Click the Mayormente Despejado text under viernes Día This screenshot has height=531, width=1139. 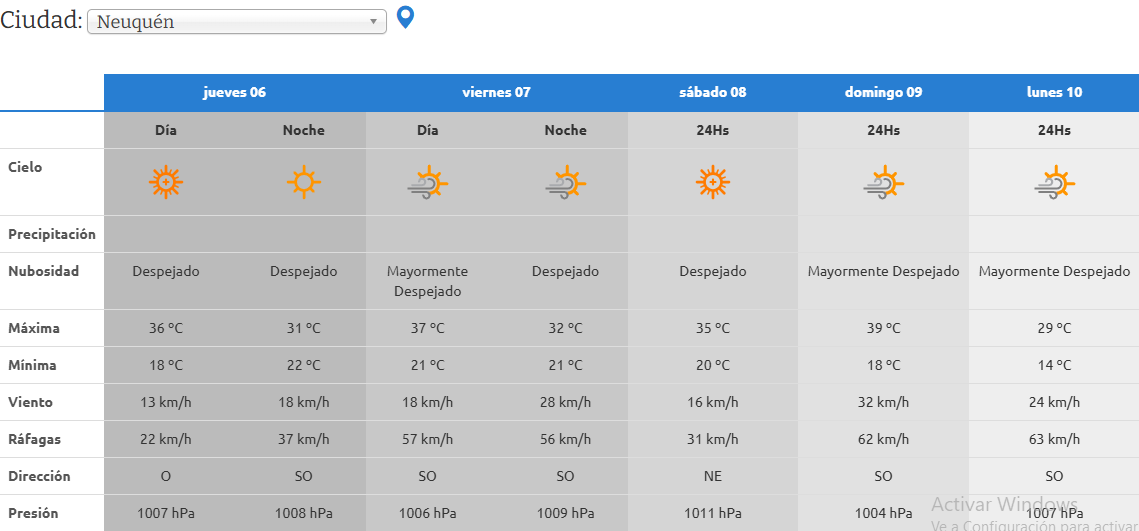click(x=427, y=281)
